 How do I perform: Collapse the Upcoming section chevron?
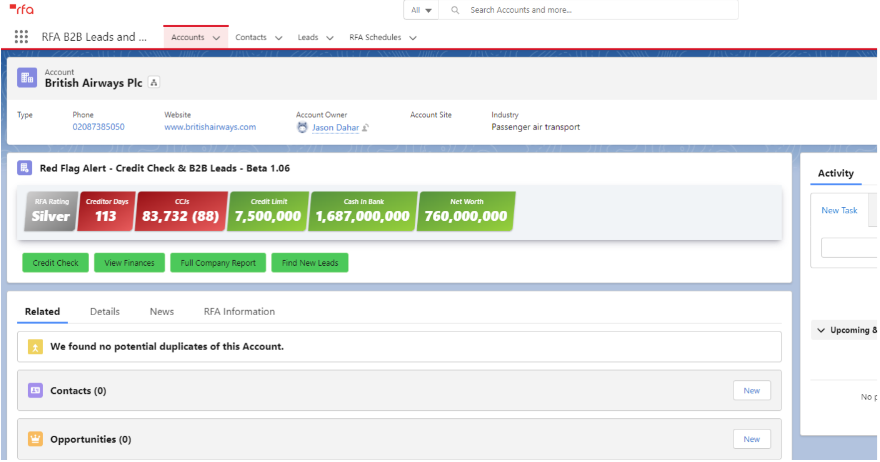pos(821,330)
